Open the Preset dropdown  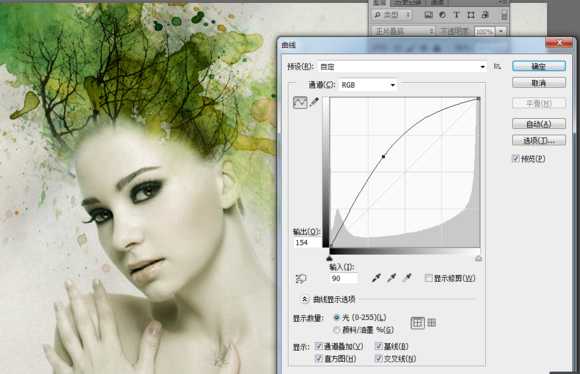(x=403, y=67)
